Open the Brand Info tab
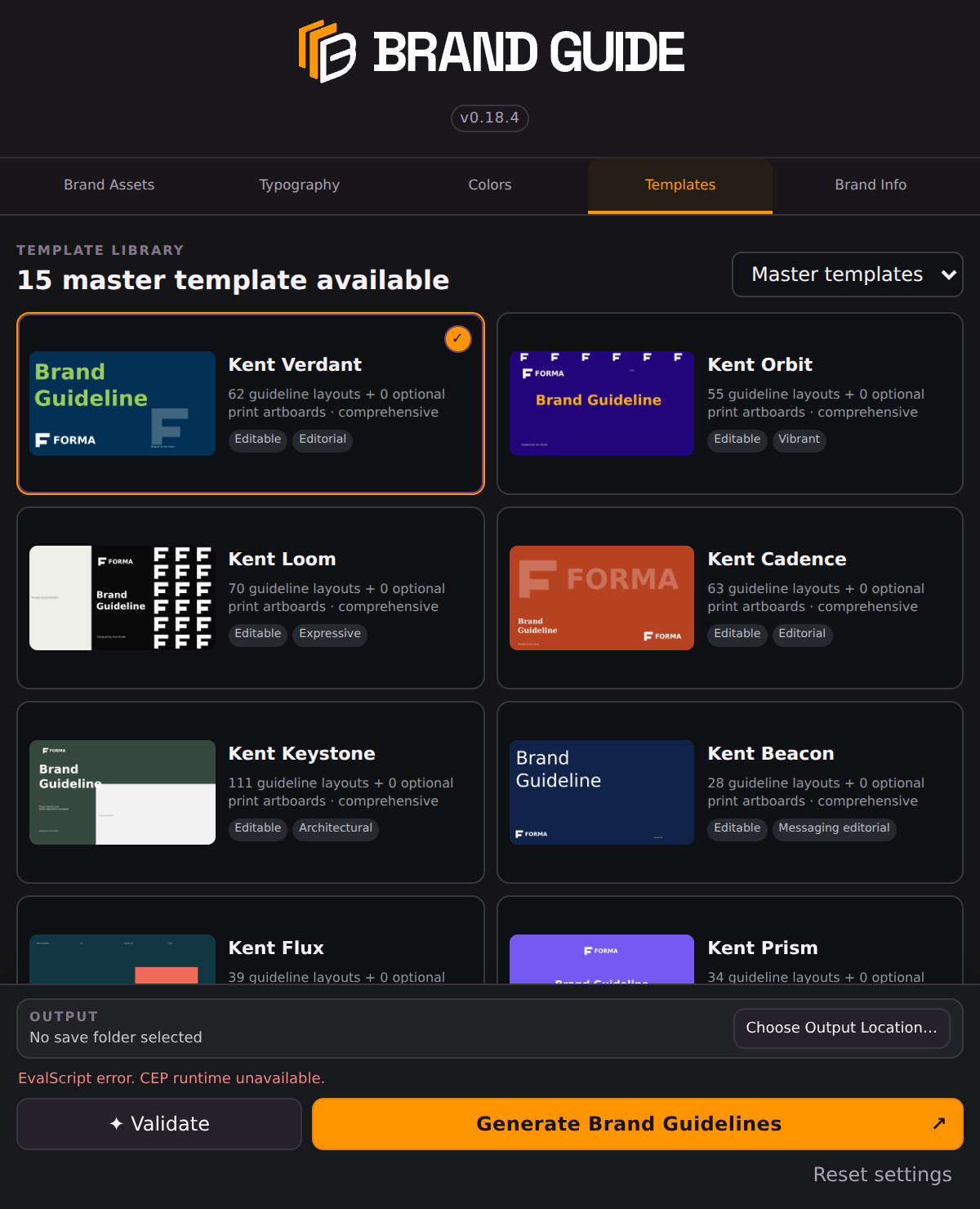The image size is (980, 1209). coord(871,185)
